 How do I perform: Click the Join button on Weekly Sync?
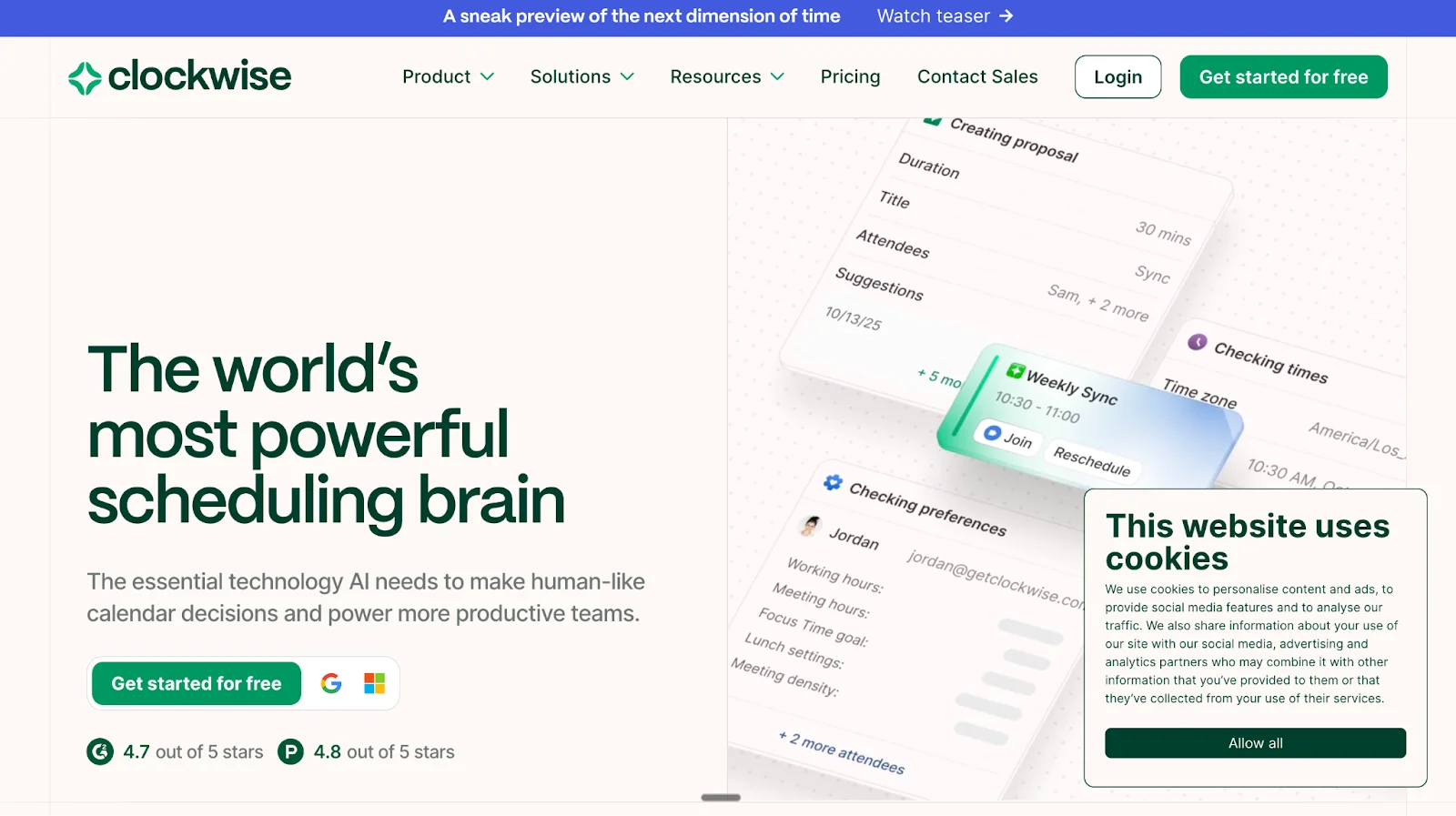coord(1008,438)
